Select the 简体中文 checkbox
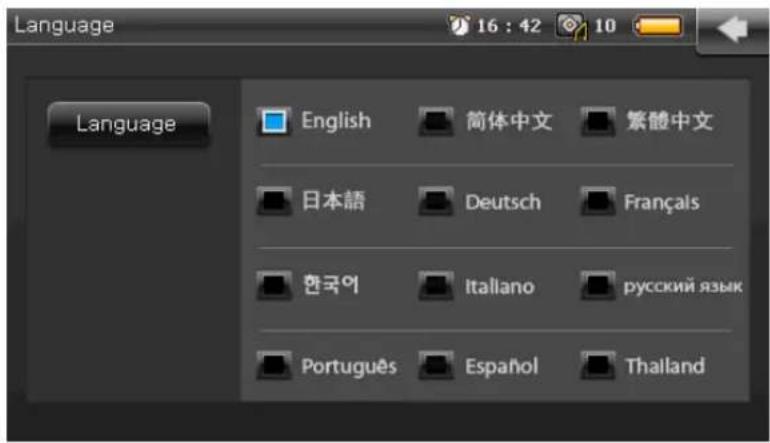This screenshot has width=770, height=443. pyautogui.click(x=436, y=121)
